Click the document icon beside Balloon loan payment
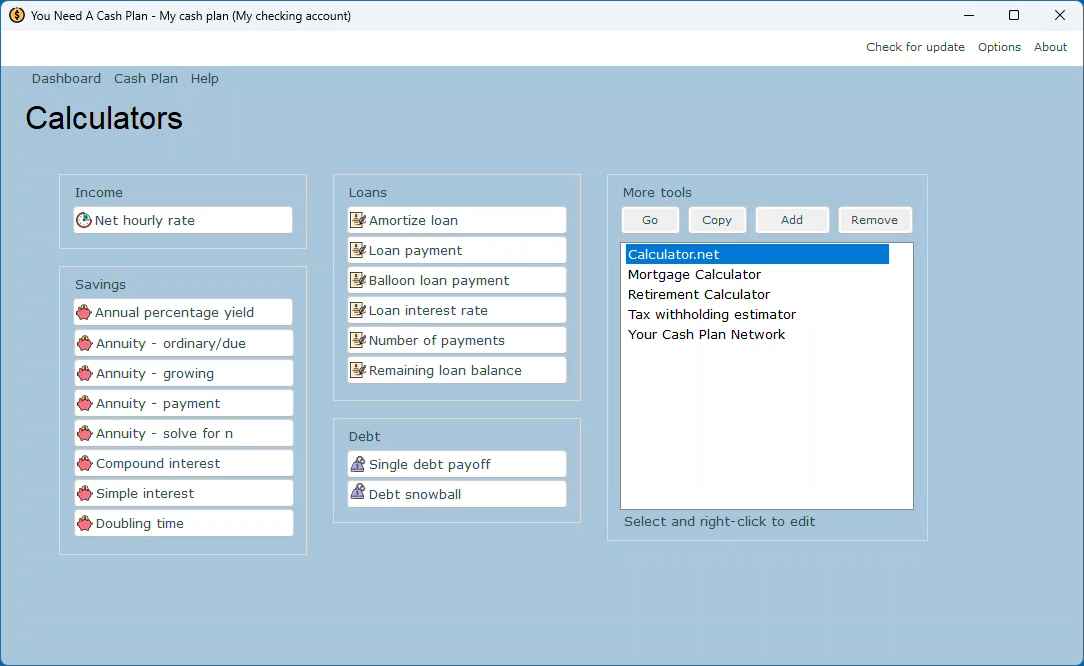This screenshot has width=1084, height=666. [x=357, y=280]
